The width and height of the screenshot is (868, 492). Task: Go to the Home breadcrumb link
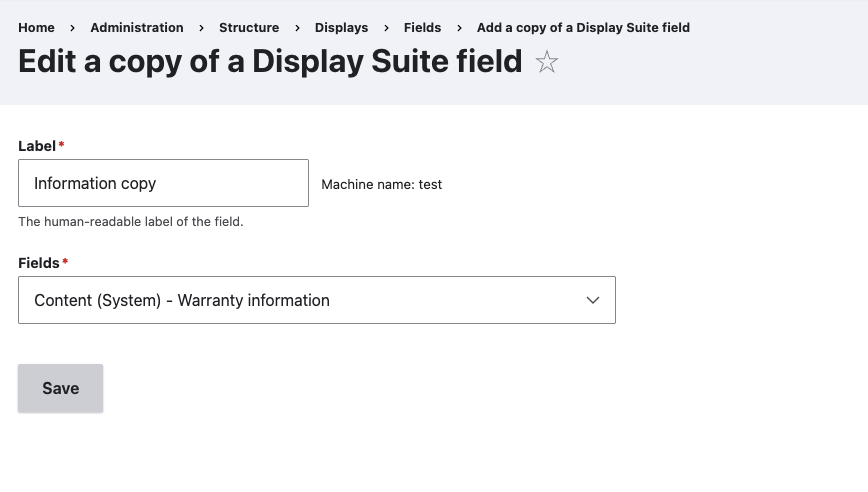coord(37,28)
